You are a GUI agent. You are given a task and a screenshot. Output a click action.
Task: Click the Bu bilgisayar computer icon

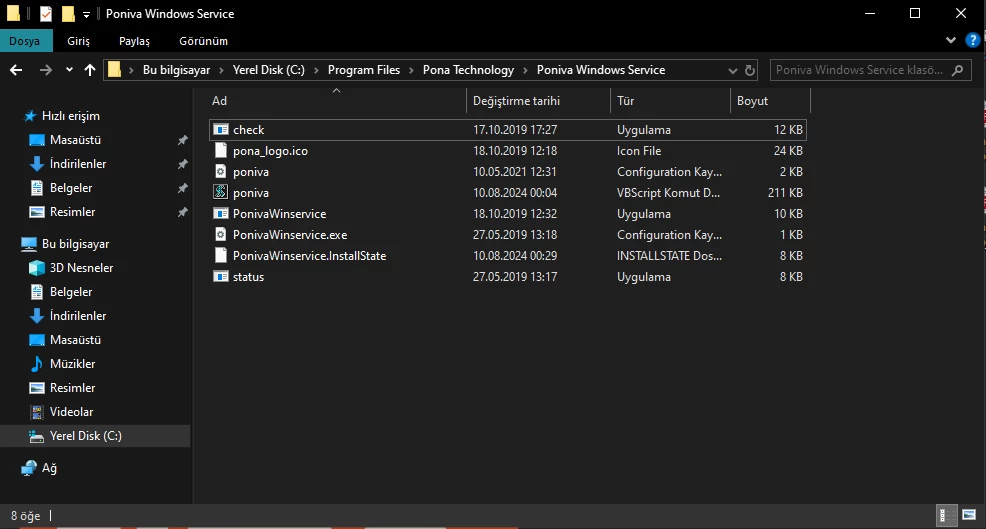29,244
